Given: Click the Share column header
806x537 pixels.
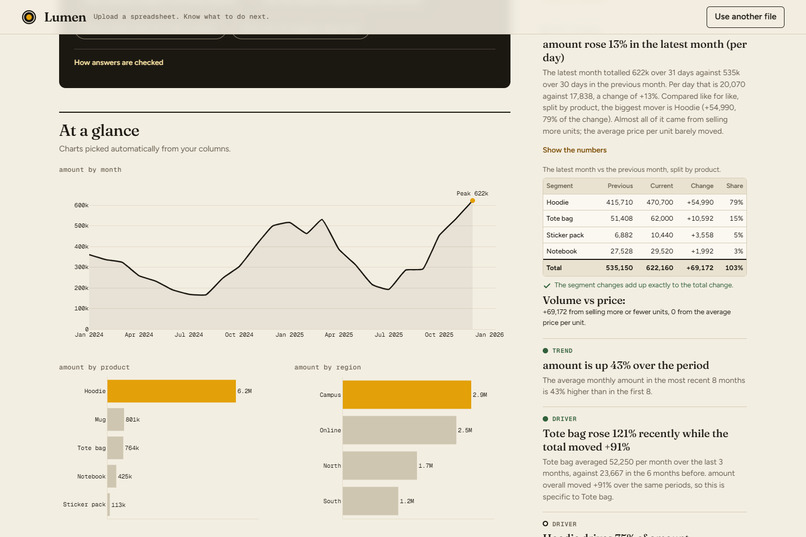Looking at the screenshot, I should (x=735, y=186).
